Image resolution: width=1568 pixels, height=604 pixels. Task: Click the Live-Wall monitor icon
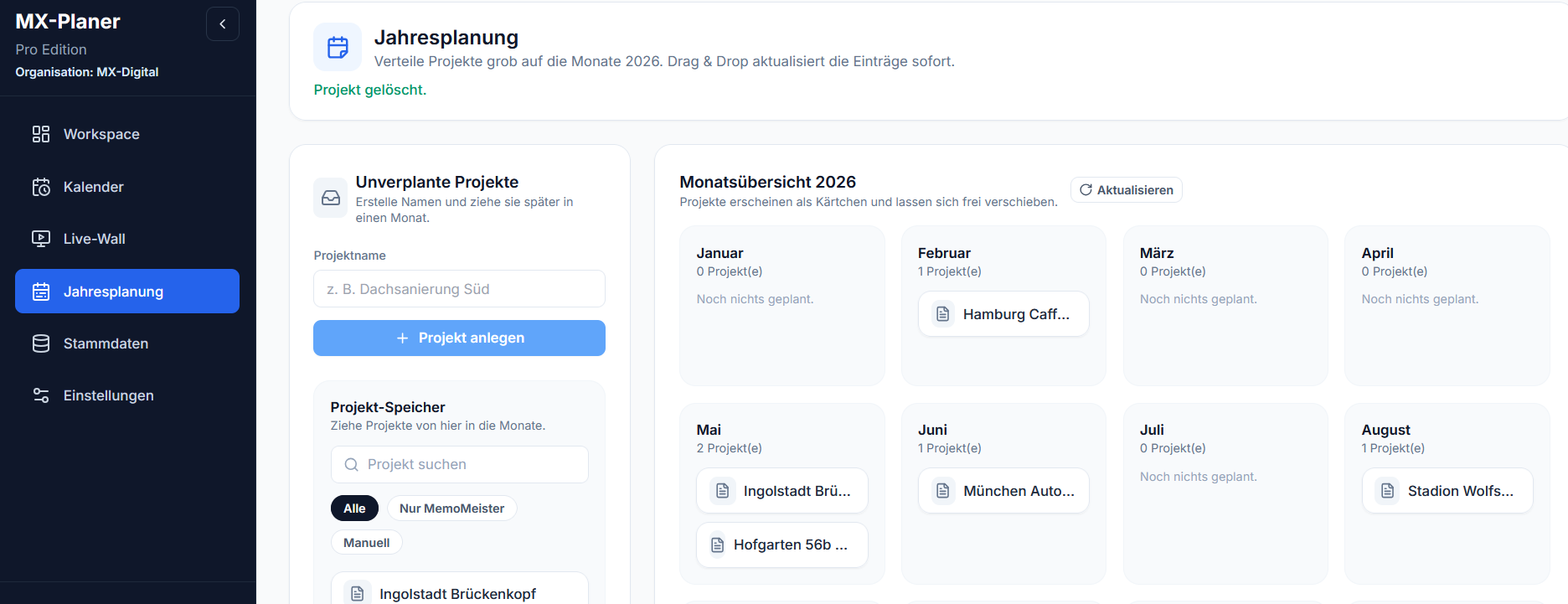coord(41,239)
